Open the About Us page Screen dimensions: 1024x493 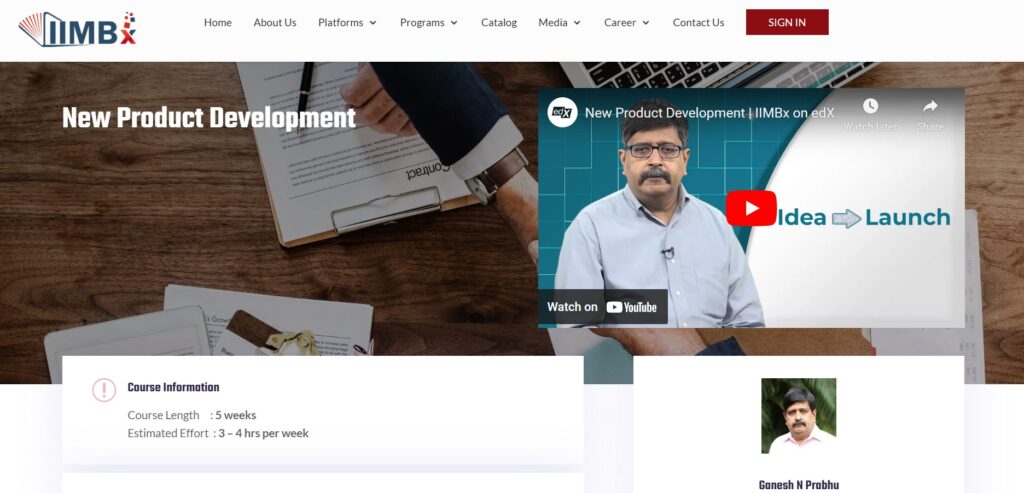tap(275, 22)
